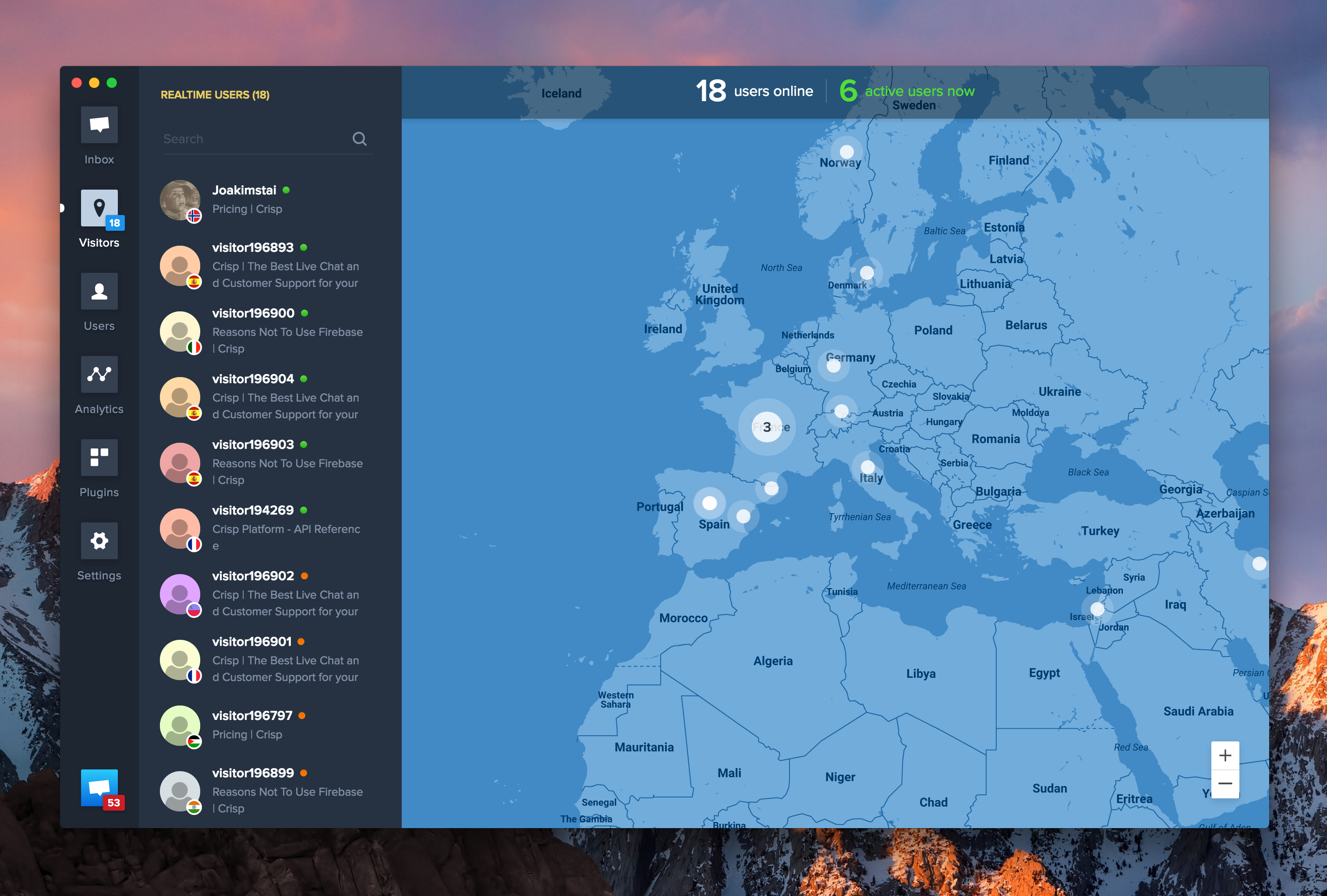Click the visitor marker over Norway
Image resolution: width=1327 pixels, height=896 pixels.
(x=846, y=151)
